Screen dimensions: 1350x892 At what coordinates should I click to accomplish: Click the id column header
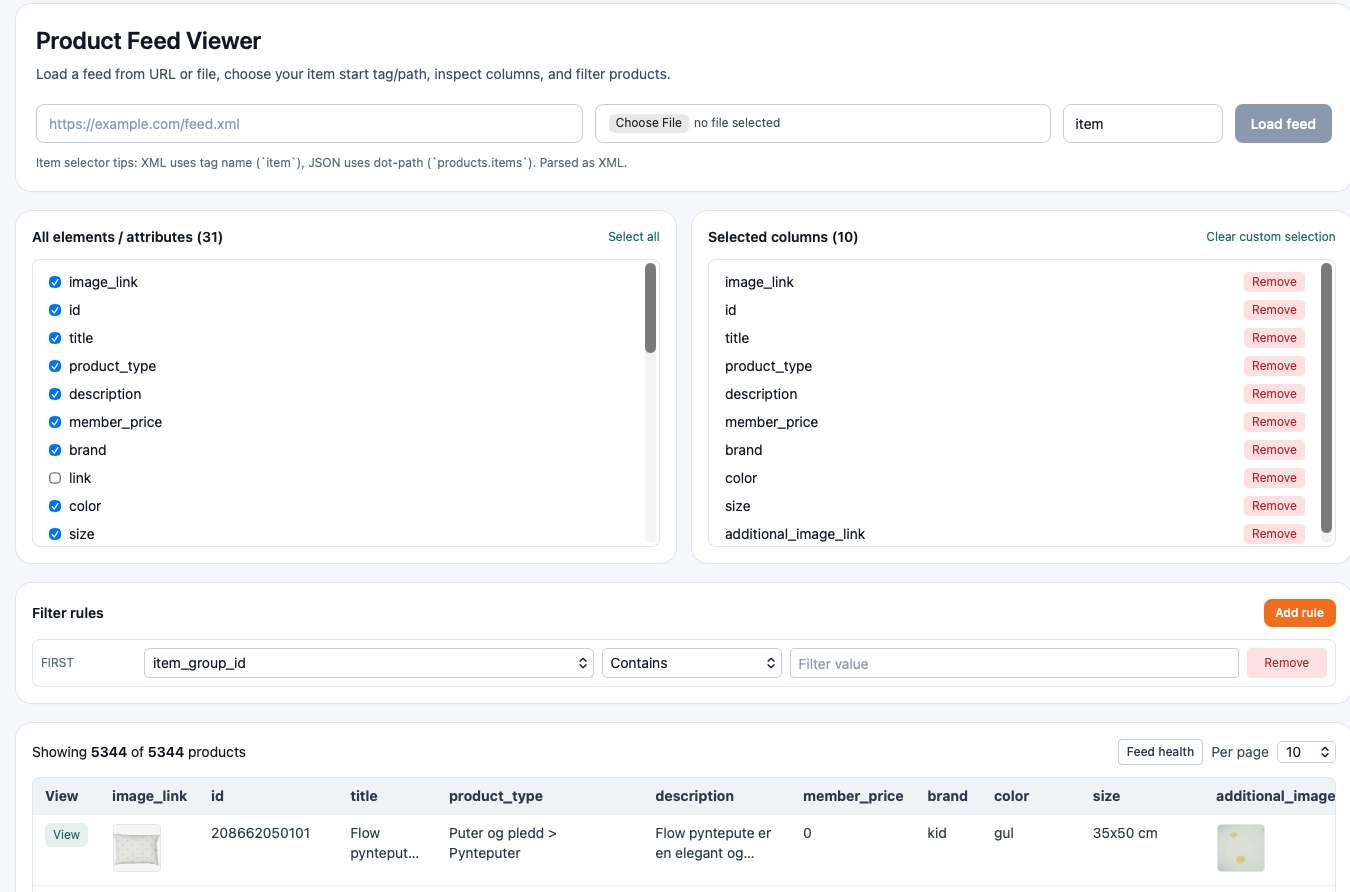pyautogui.click(x=217, y=796)
